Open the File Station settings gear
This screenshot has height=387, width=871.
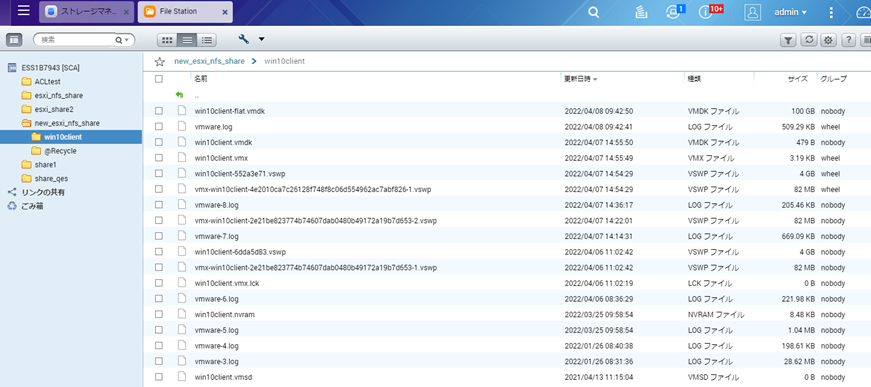[x=828, y=40]
